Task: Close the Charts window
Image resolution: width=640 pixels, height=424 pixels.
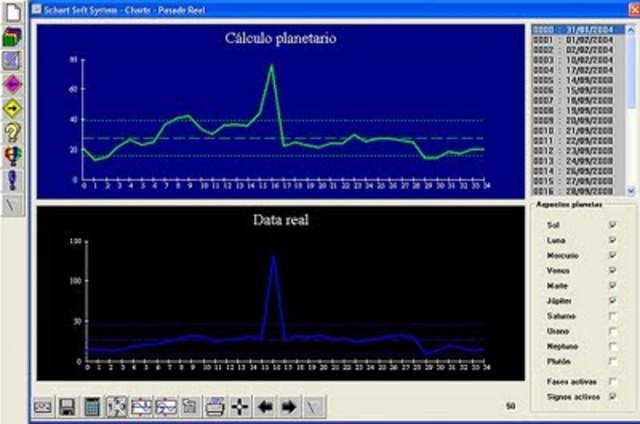Action: point(635,10)
